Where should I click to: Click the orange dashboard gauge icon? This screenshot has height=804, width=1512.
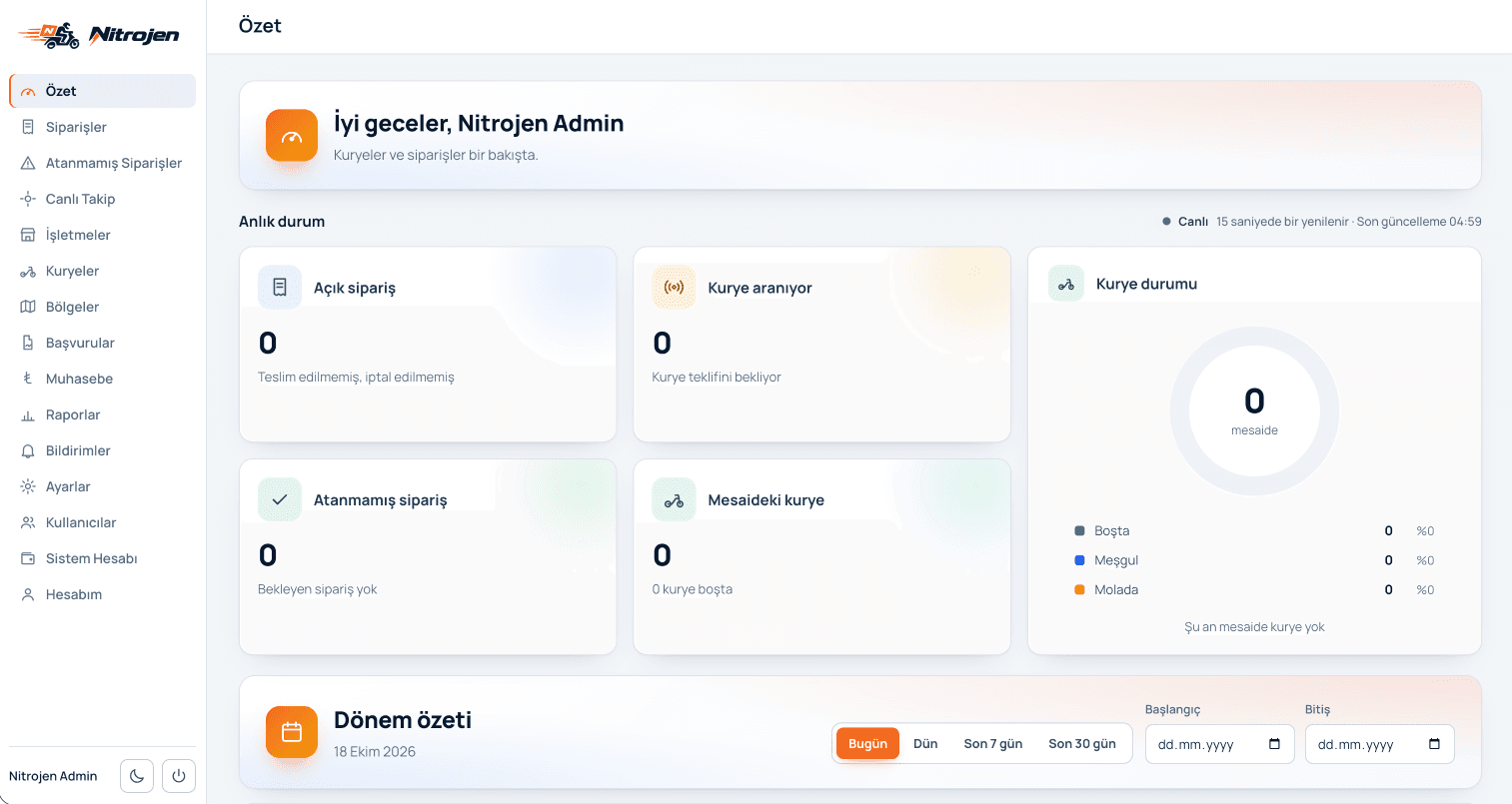coord(292,136)
